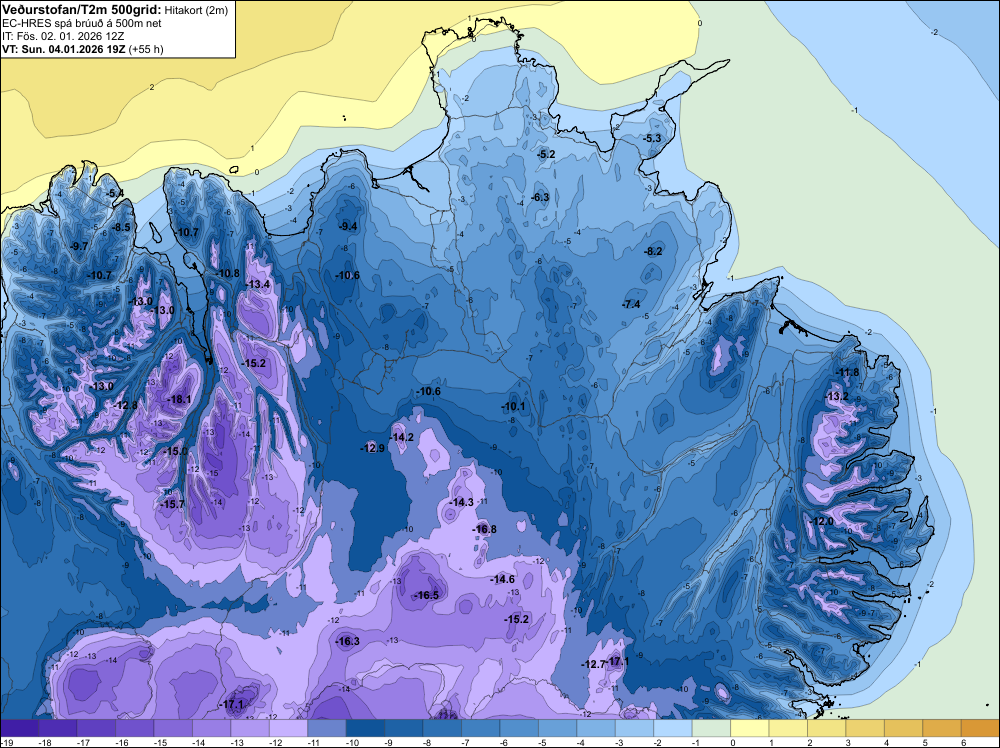Viewport: 1000px width, 748px height.
Task: Click the -14.6 temperature label
Action: (x=503, y=579)
